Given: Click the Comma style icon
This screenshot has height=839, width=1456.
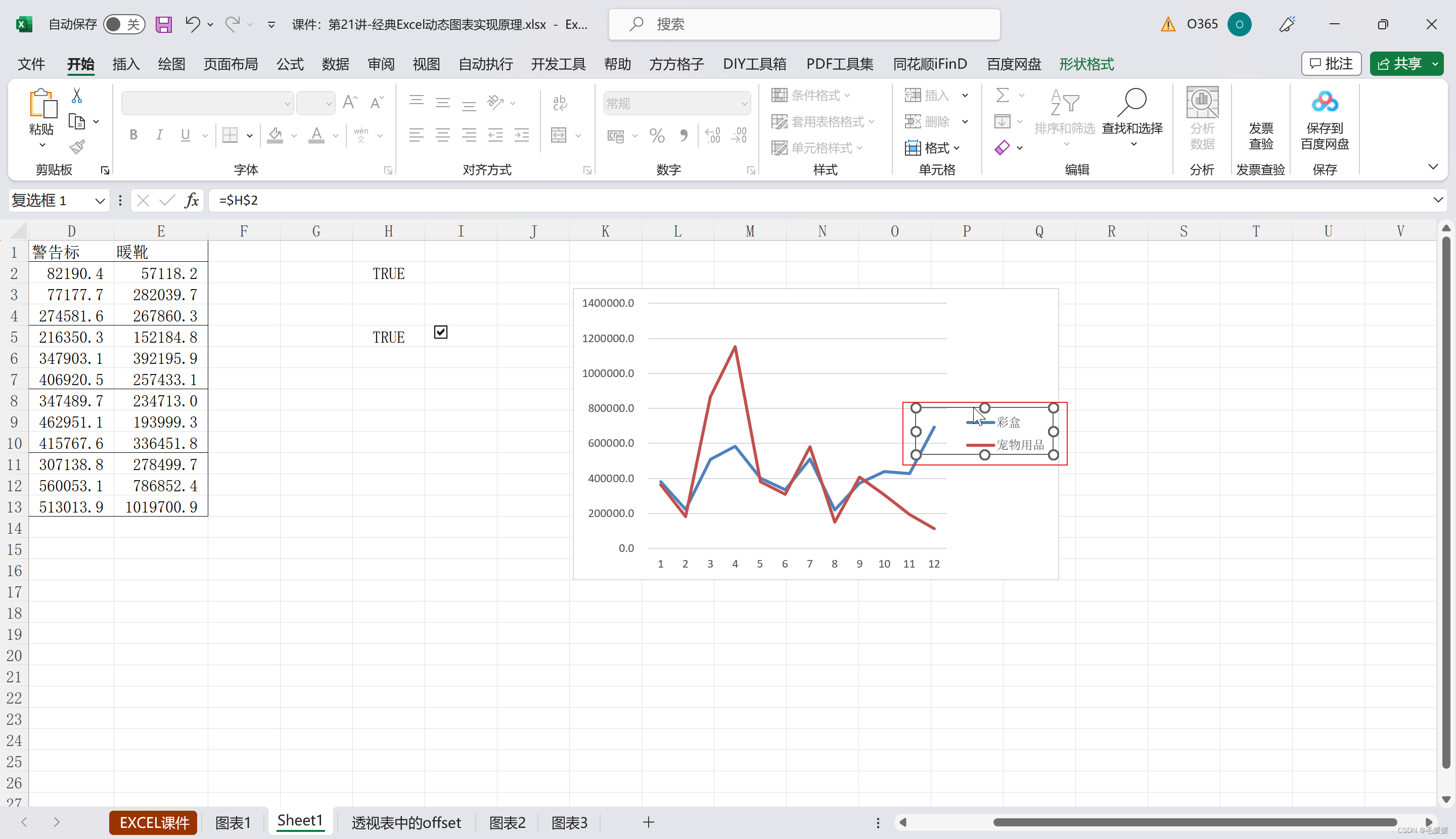Looking at the screenshot, I should tap(684, 135).
